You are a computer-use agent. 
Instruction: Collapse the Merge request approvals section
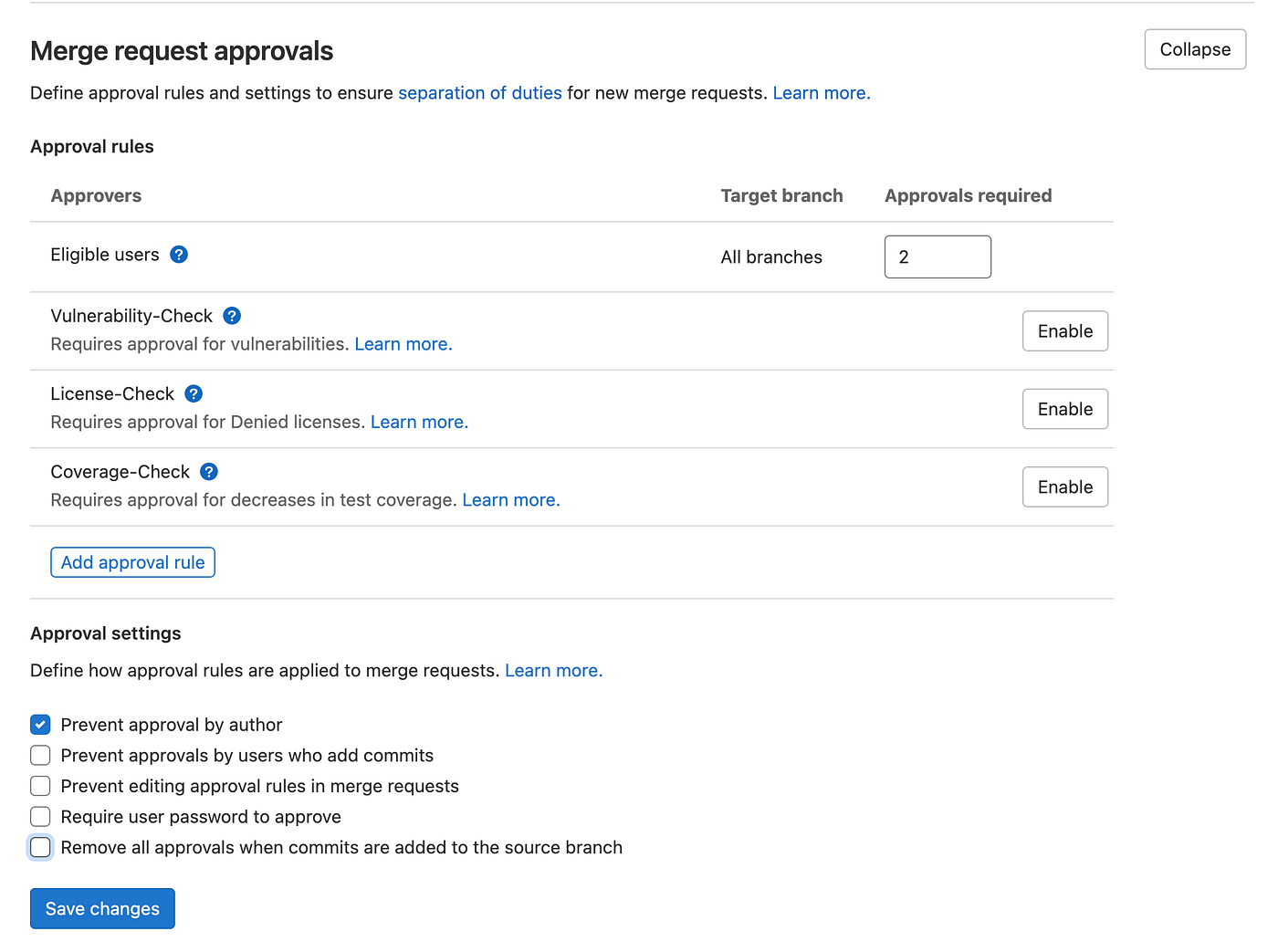point(1194,48)
